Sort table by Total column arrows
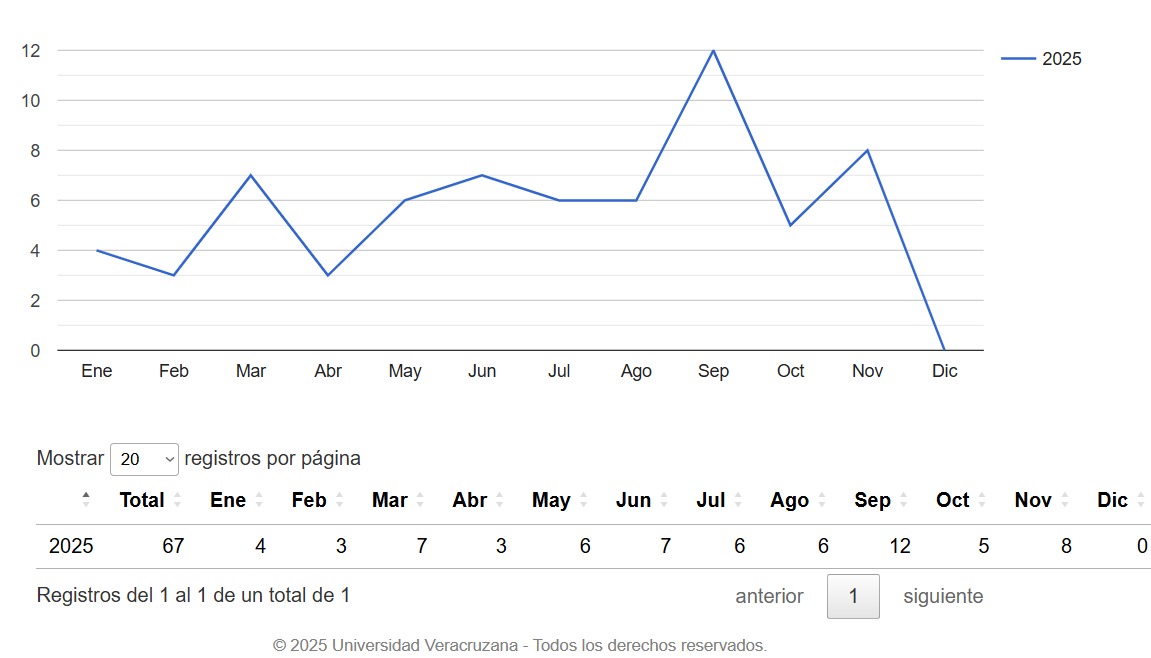 [177, 500]
